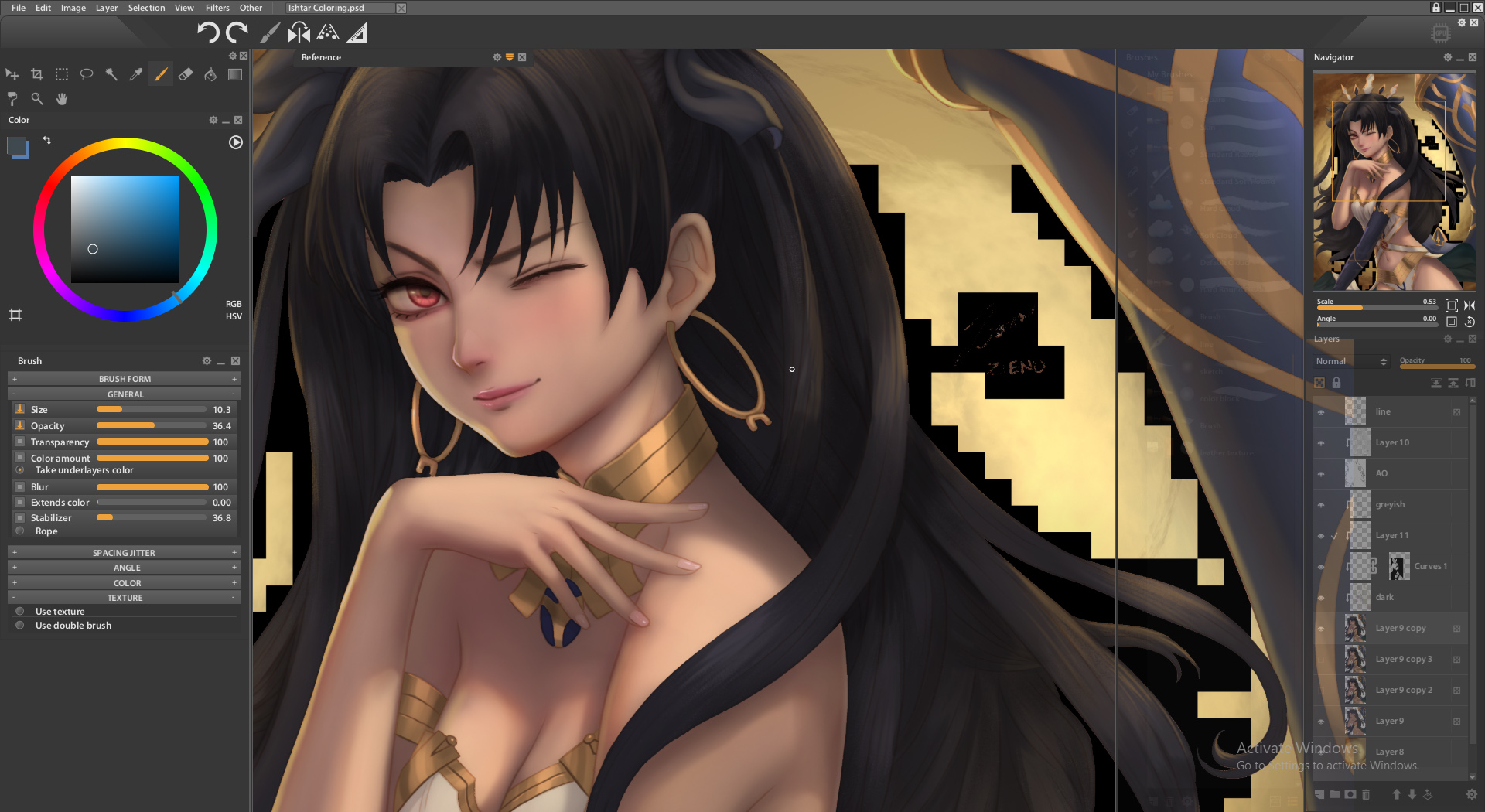This screenshot has width=1485, height=812.
Task: Toggle Size pen pressure checkbox
Action: [x=20, y=409]
